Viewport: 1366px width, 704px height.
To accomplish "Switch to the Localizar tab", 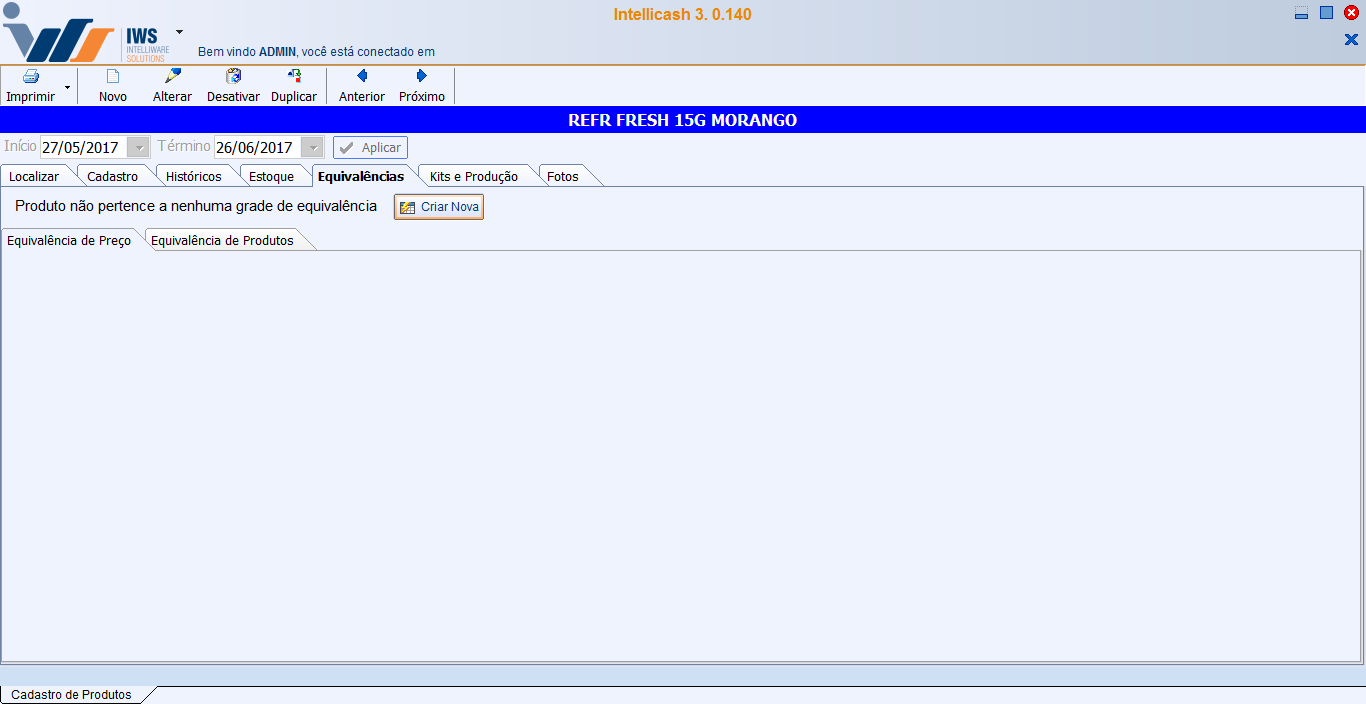I will 34,176.
